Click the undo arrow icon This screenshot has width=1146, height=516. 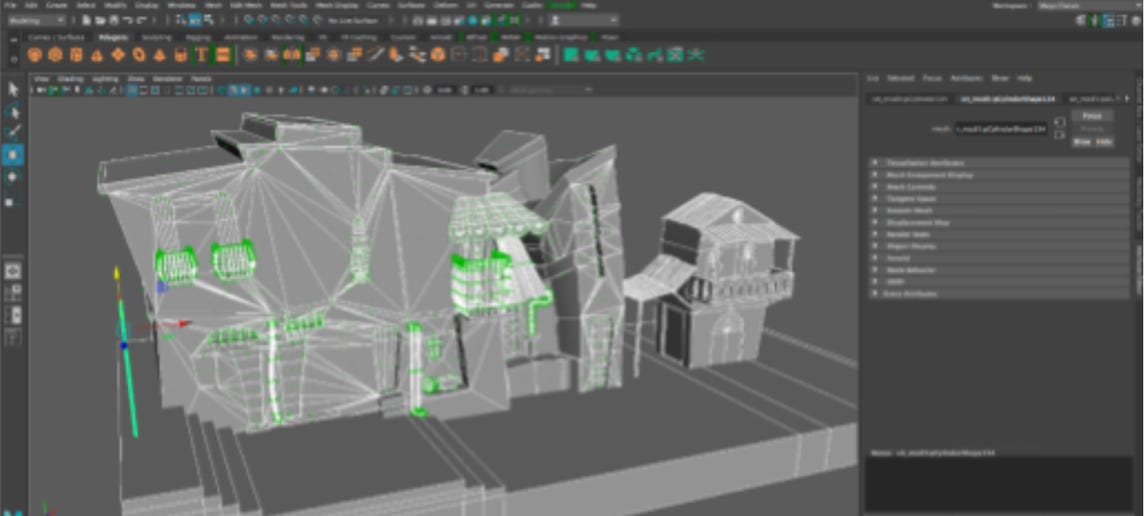click(130, 20)
